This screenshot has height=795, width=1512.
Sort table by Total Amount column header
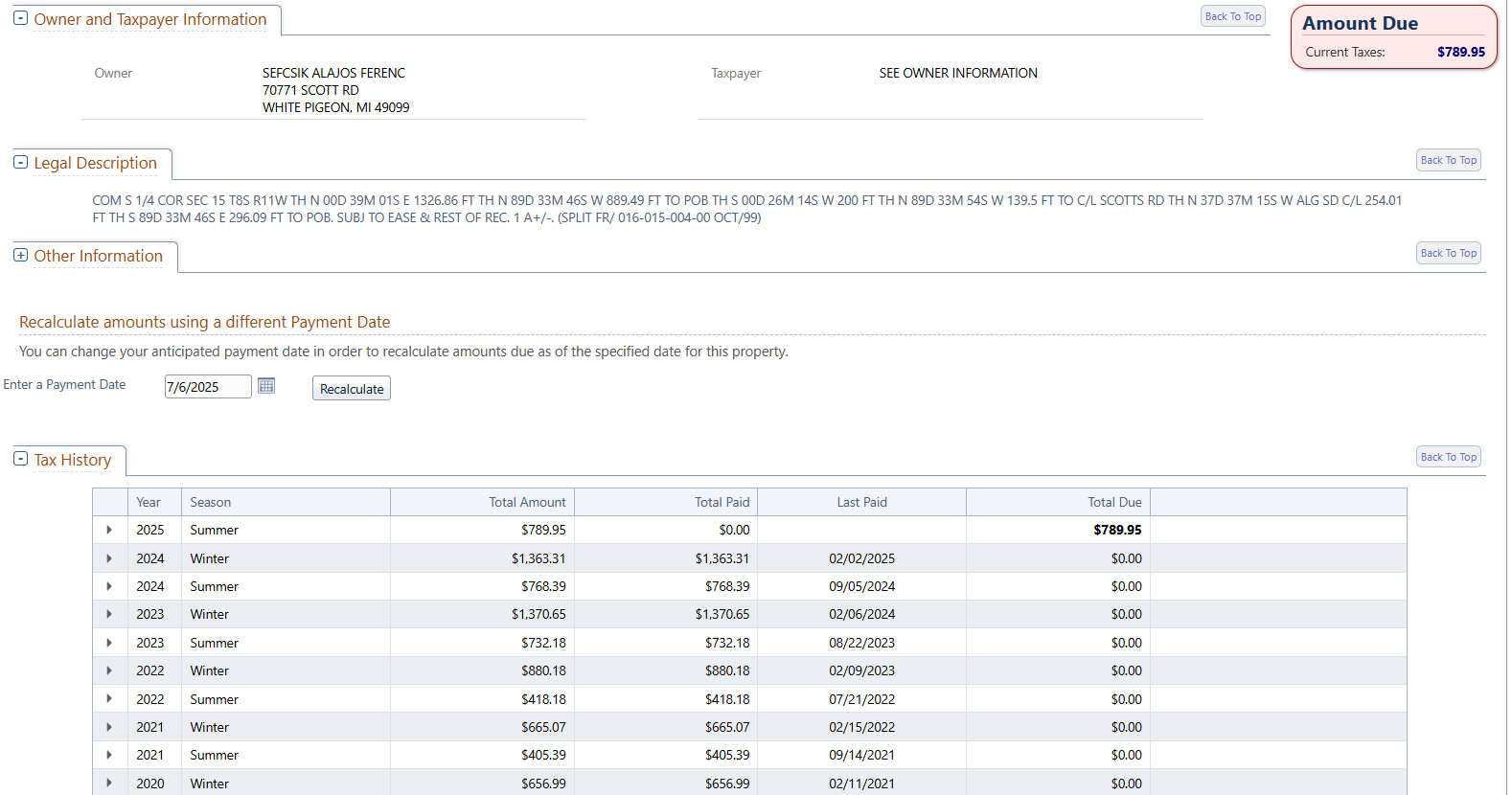527,502
